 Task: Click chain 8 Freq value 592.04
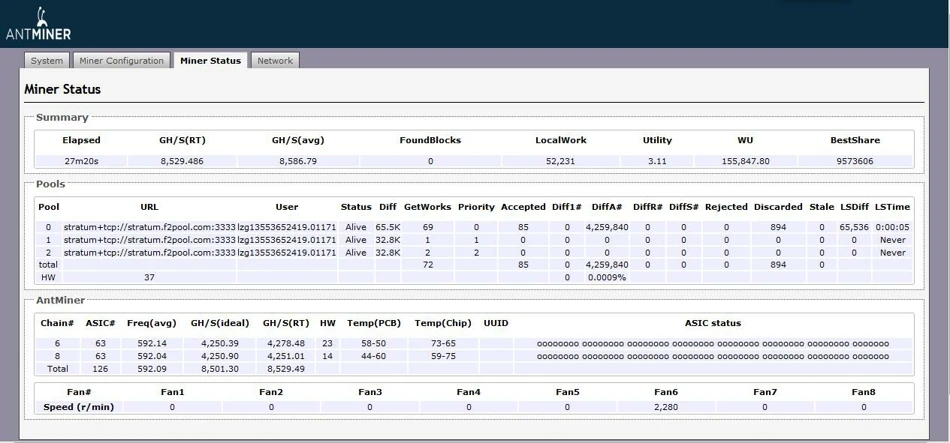tap(152, 356)
